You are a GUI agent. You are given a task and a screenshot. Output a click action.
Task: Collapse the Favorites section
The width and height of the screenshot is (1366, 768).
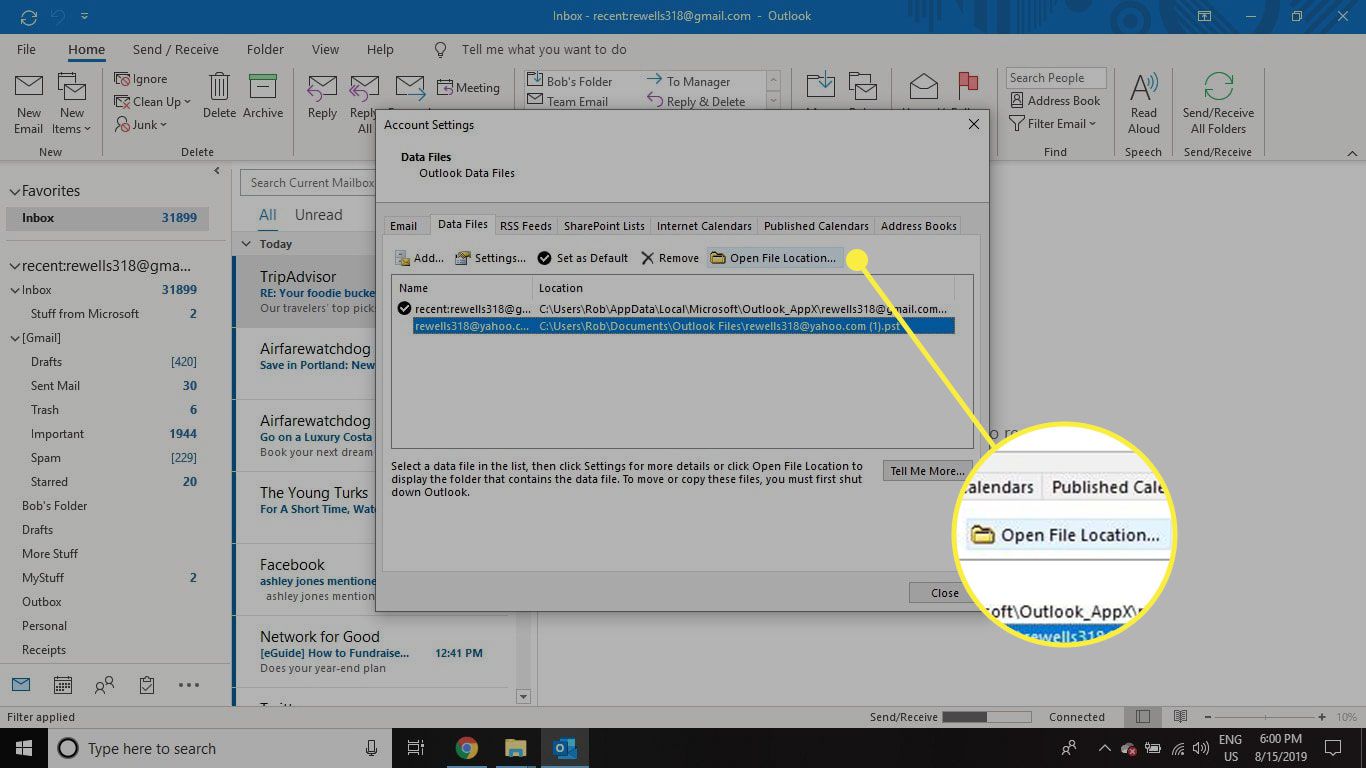pyautogui.click(x=14, y=191)
